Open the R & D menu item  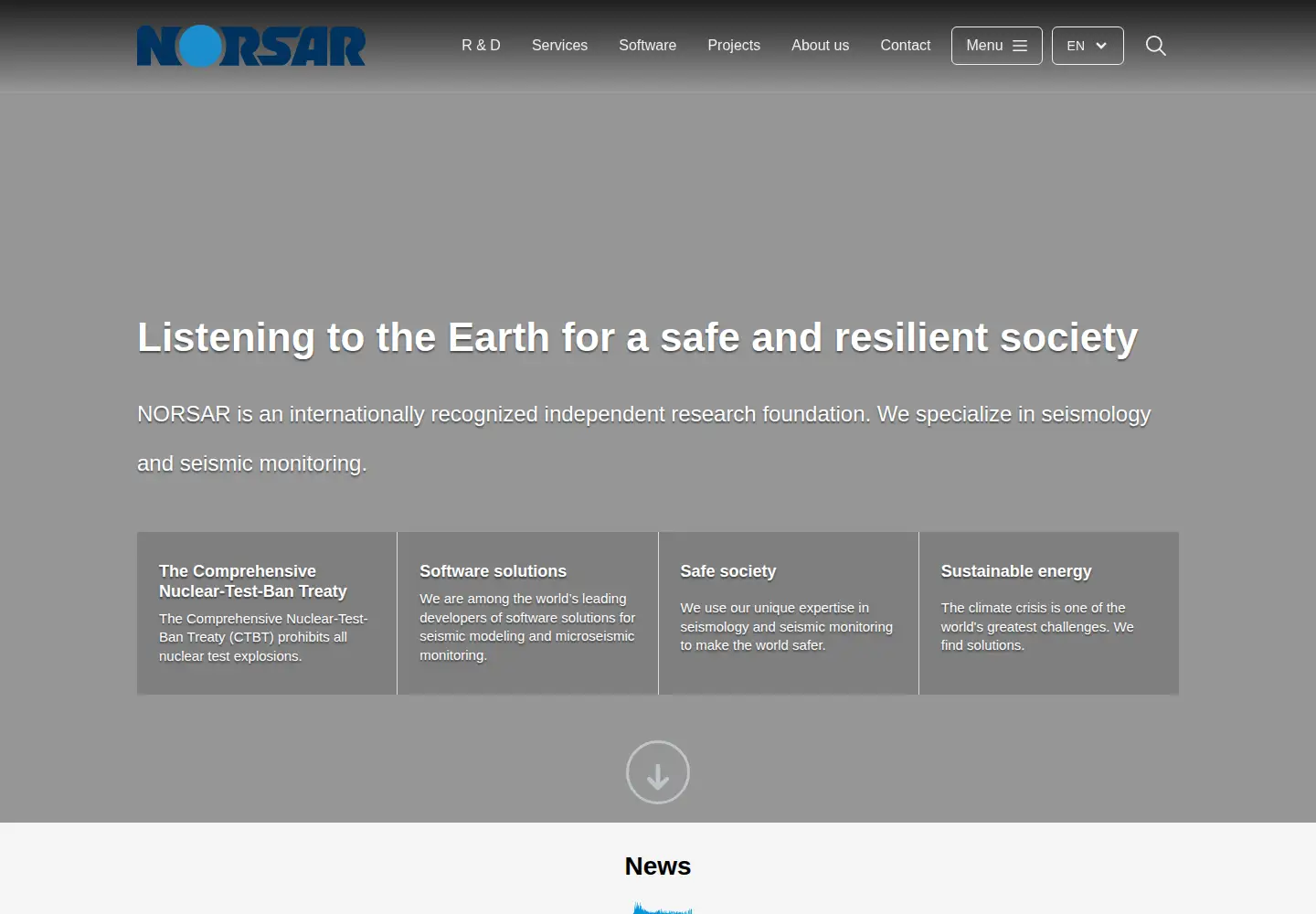click(481, 46)
